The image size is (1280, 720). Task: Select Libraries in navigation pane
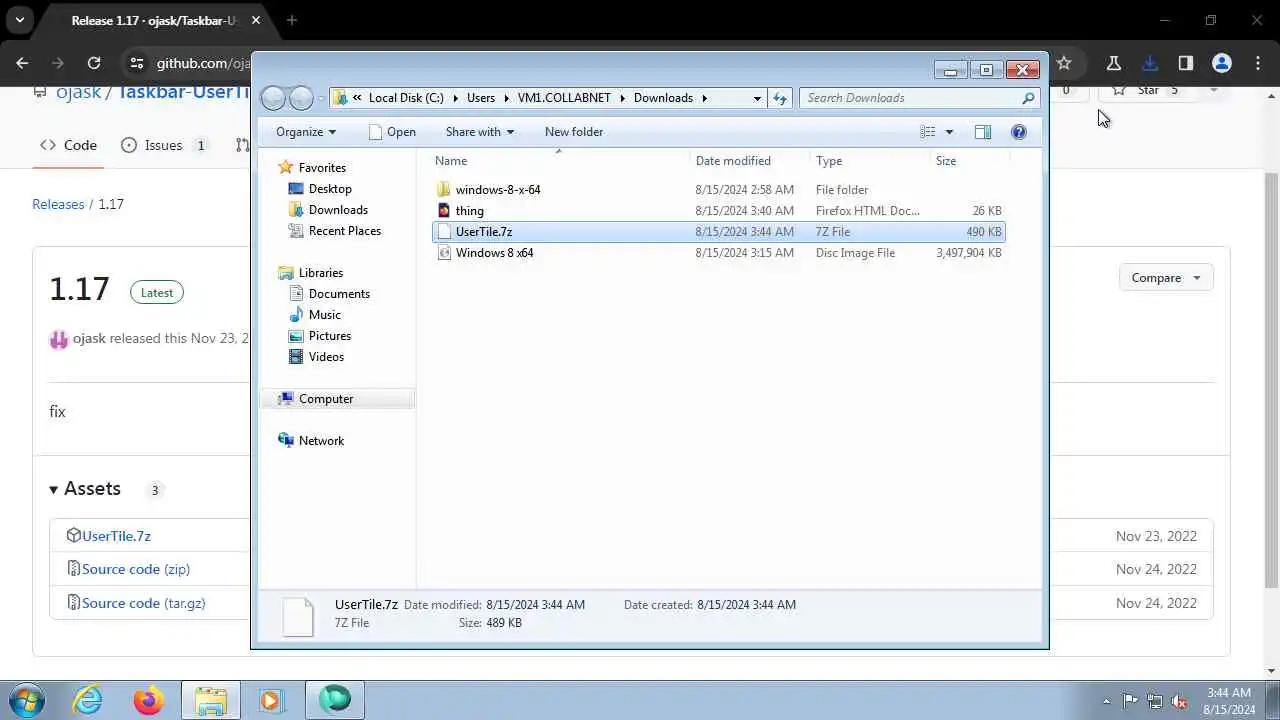[x=320, y=273]
